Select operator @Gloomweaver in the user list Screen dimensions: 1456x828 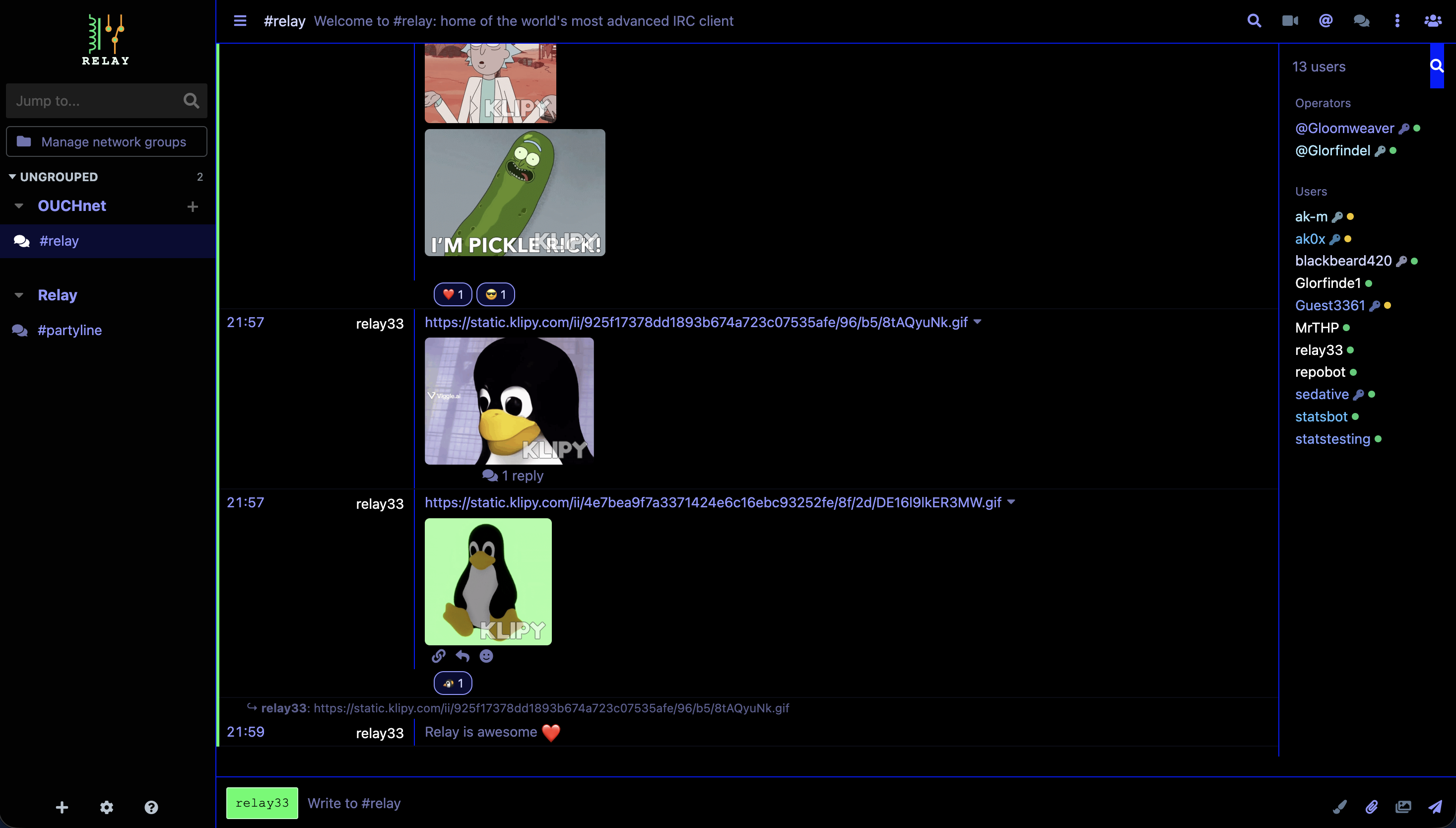pos(1344,129)
